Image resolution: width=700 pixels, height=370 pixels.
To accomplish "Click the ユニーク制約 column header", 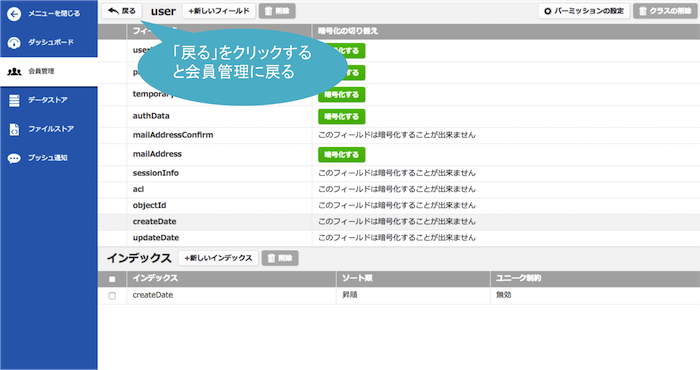I will click(x=518, y=279).
